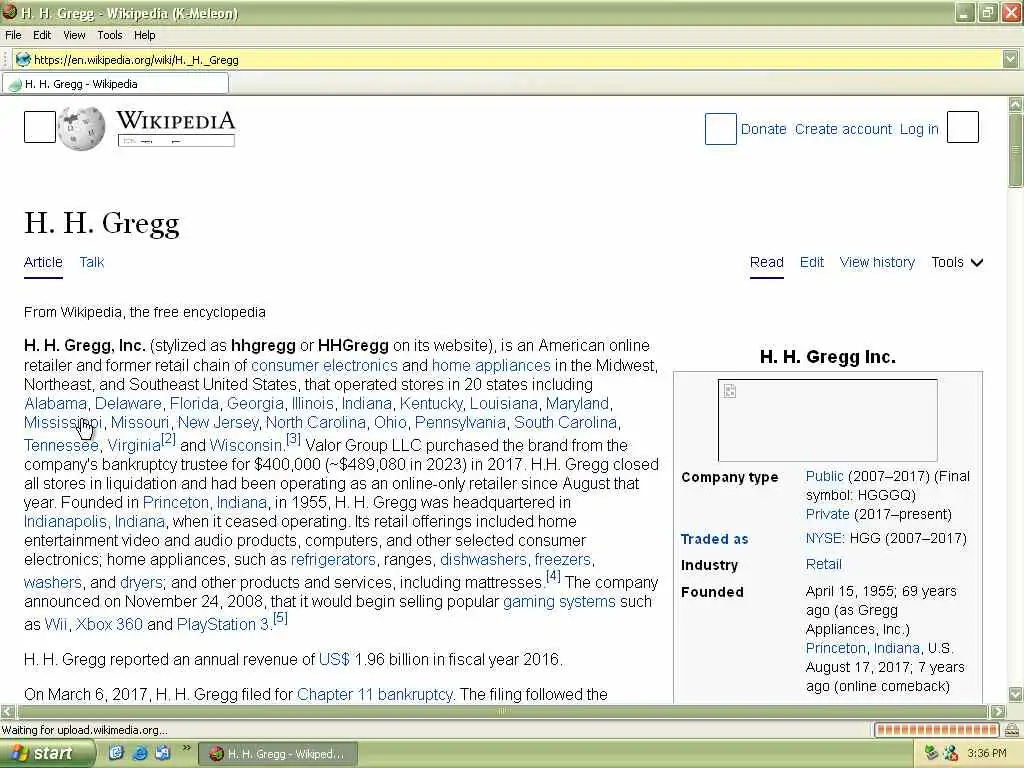Open the Public link in the infobox
Viewport: 1024px width, 768px height.
tap(824, 476)
